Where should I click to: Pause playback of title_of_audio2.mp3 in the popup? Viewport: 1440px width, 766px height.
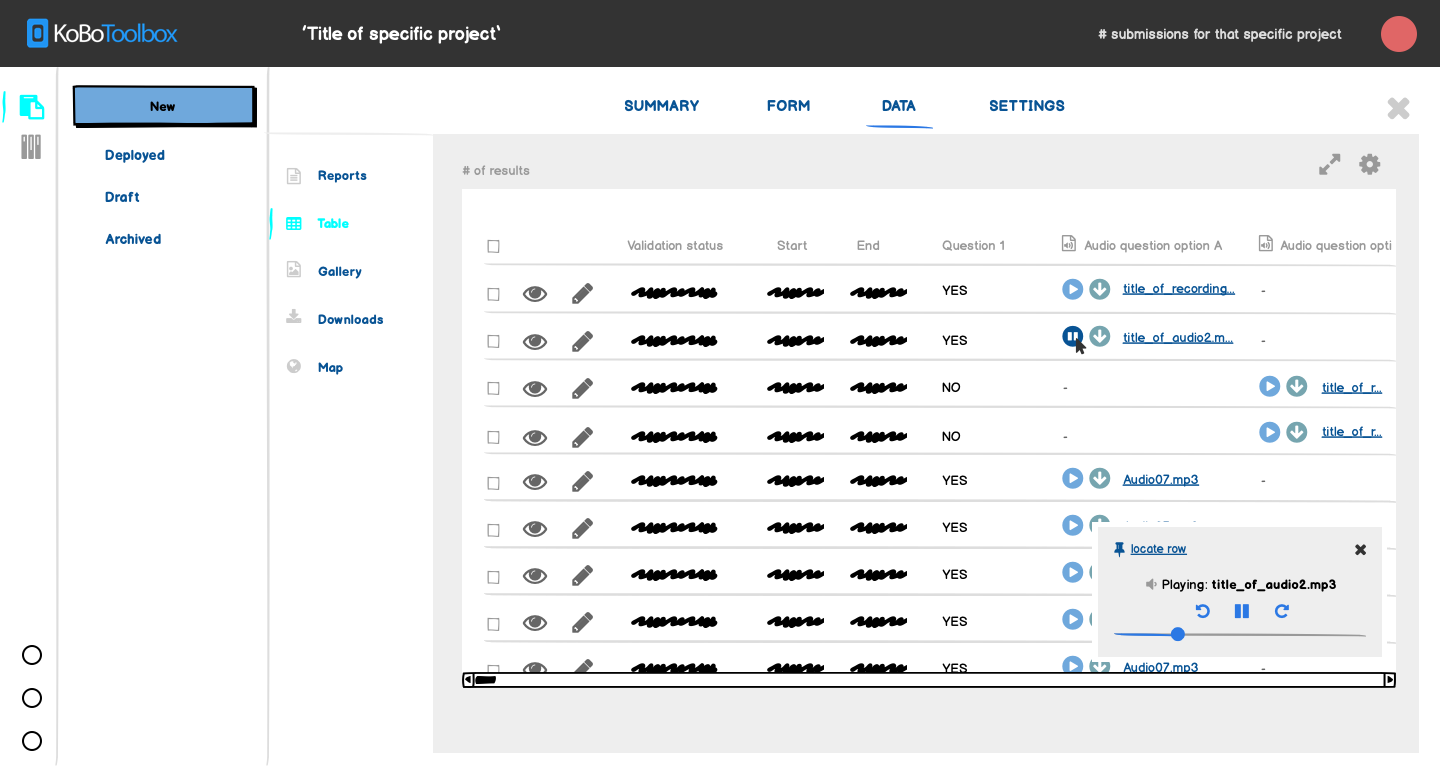pyautogui.click(x=1241, y=611)
